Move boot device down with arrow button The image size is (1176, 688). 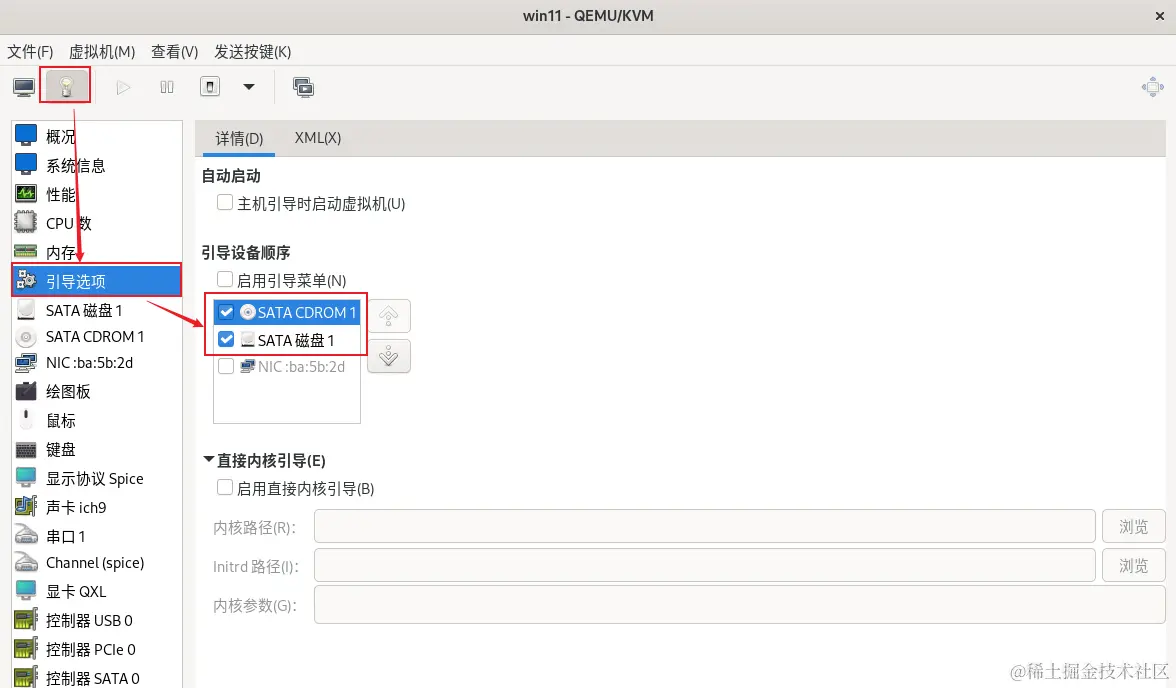388,356
